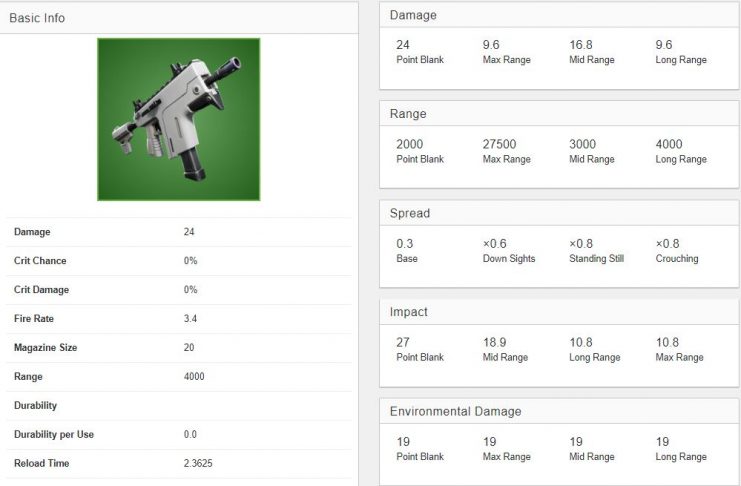Click the Crit Damage value 0%

[x=190, y=289]
